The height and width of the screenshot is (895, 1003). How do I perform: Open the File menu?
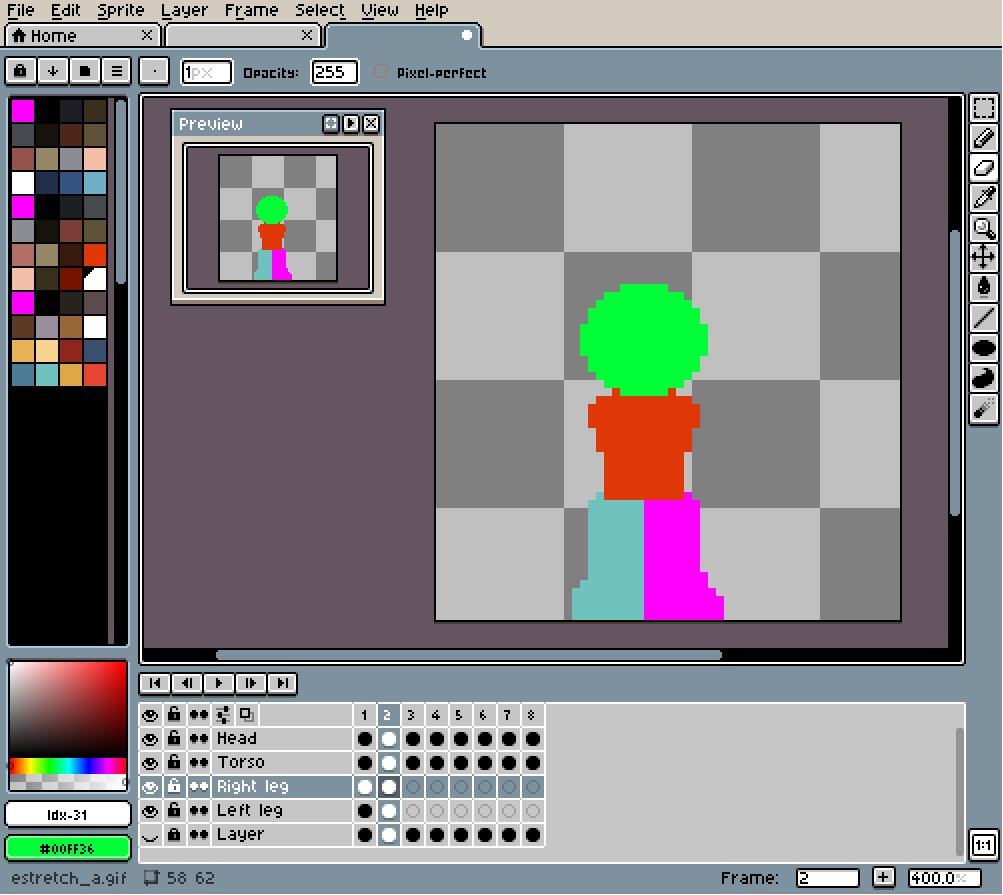coord(20,10)
